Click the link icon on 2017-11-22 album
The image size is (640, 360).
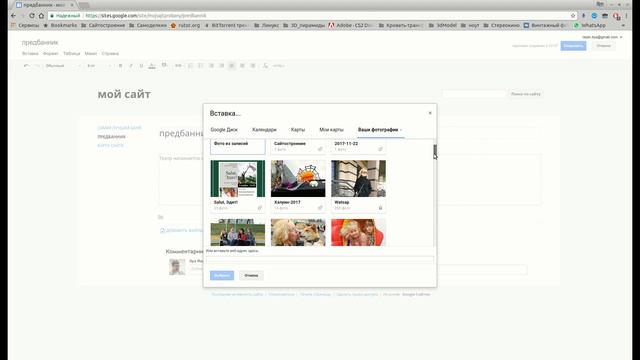380,149
